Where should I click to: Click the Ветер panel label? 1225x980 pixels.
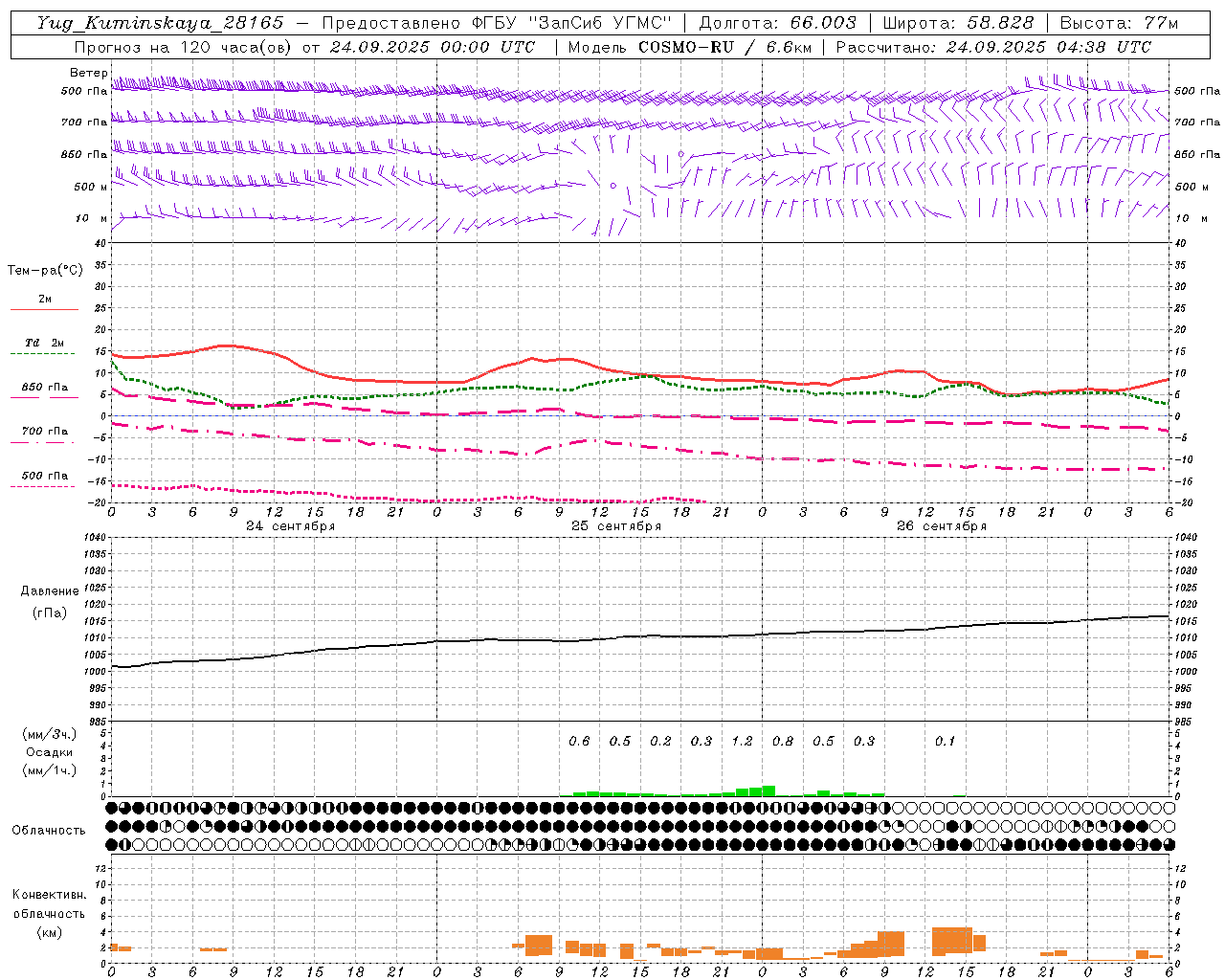pyautogui.click(x=88, y=73)
